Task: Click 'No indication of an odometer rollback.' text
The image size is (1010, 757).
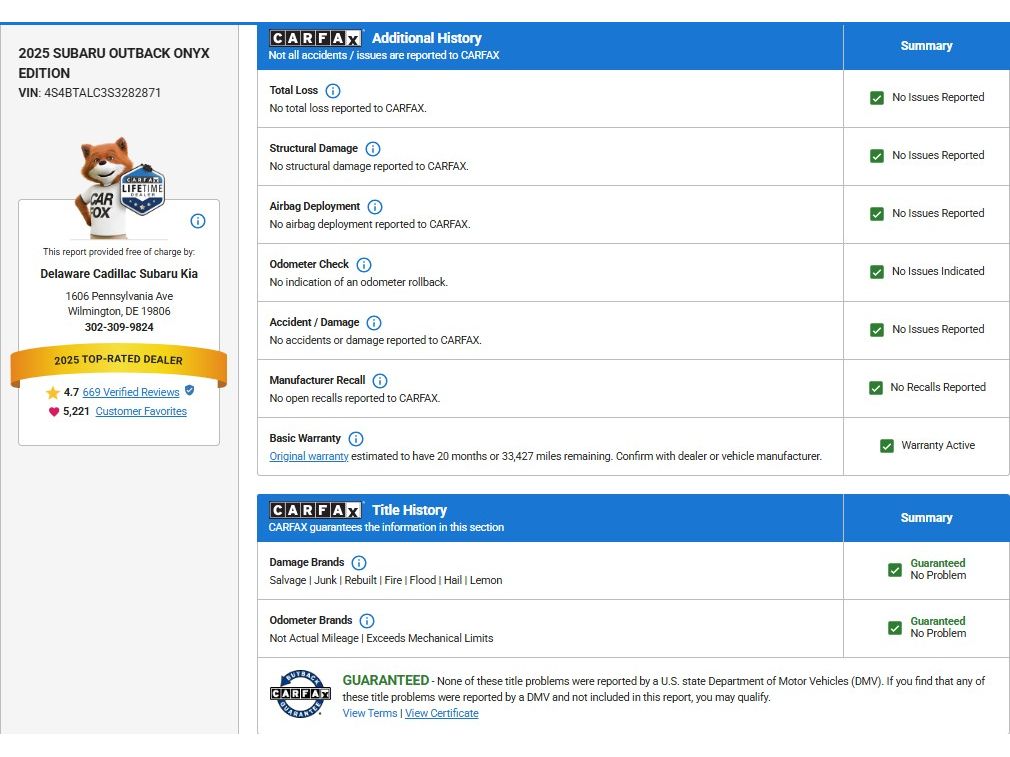Action: coord(359,282)
